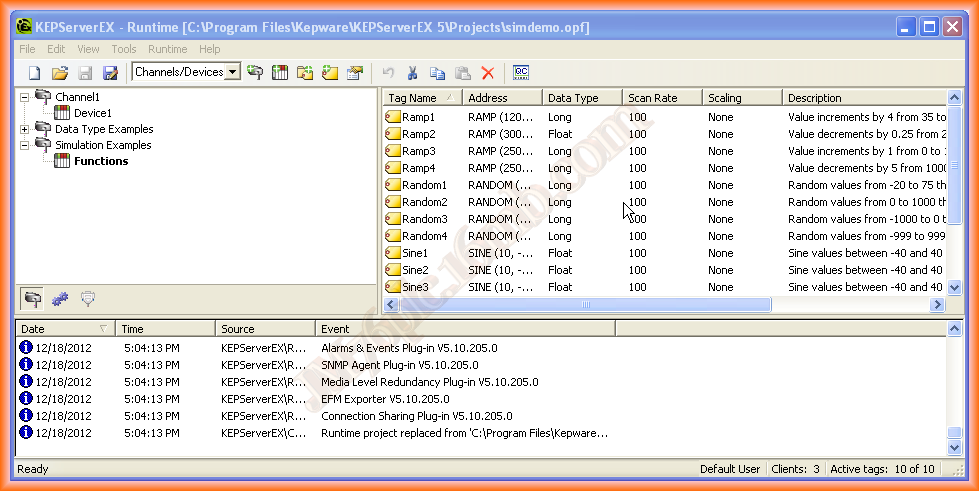
Task: Open the Runtime menu
Action: pos(167,49)
